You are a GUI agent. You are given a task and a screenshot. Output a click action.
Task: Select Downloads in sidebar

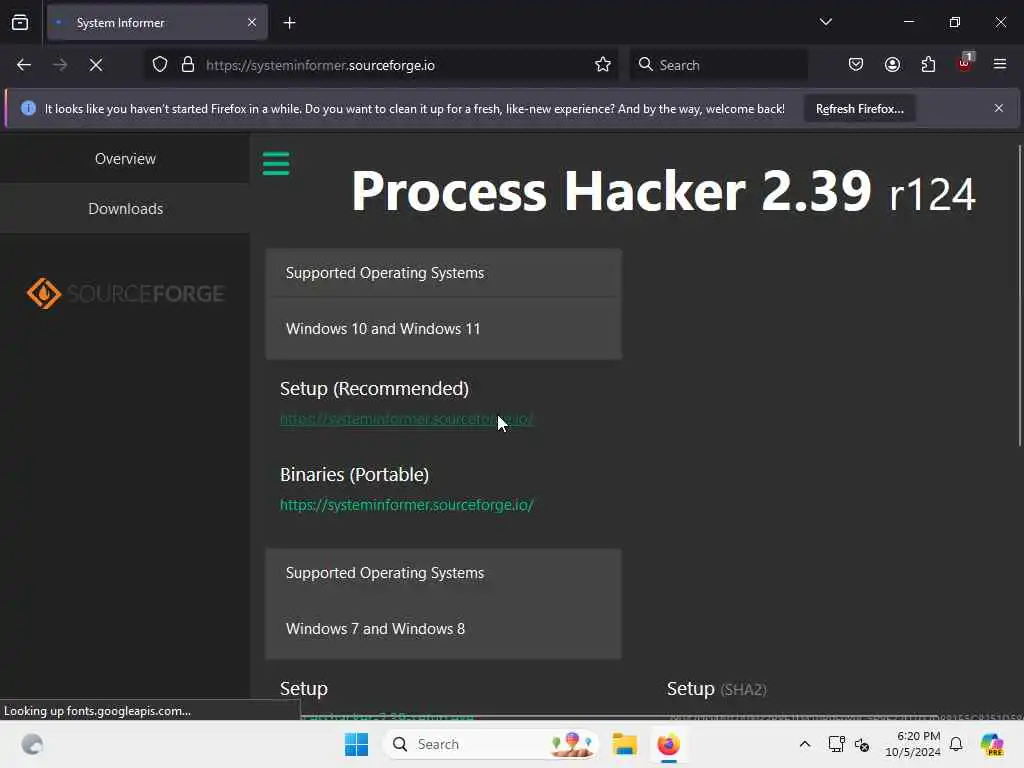[x=125, y=209]
